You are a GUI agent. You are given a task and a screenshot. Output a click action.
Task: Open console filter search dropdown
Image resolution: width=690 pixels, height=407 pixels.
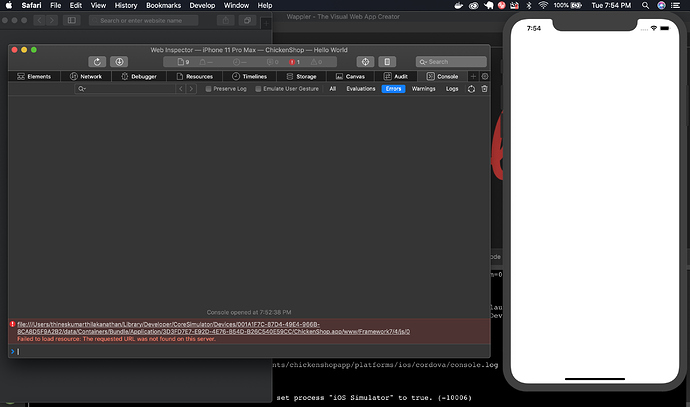(81, 89)
